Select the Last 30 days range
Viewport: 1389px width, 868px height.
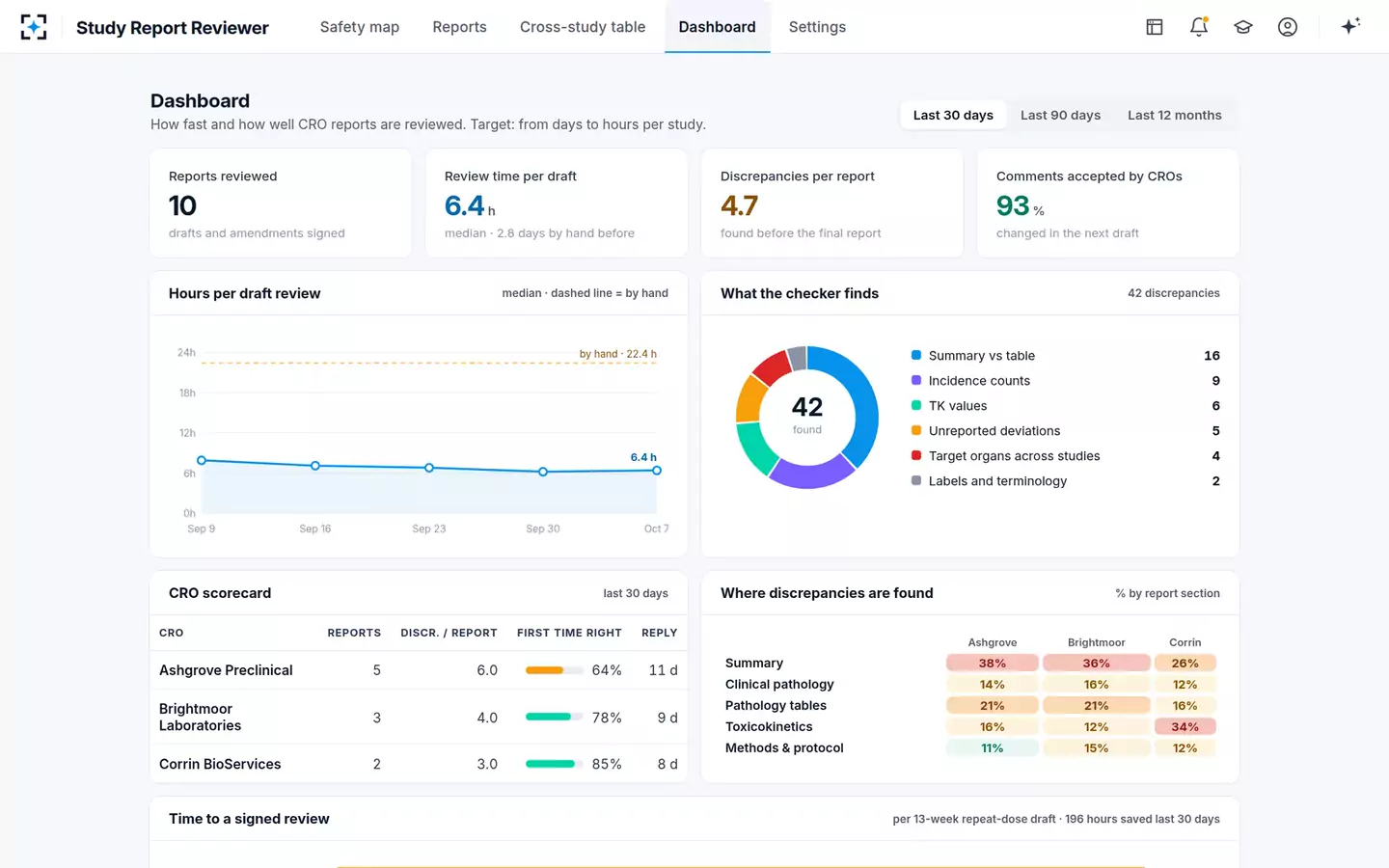pyautogui.click(x=953, y=115)
